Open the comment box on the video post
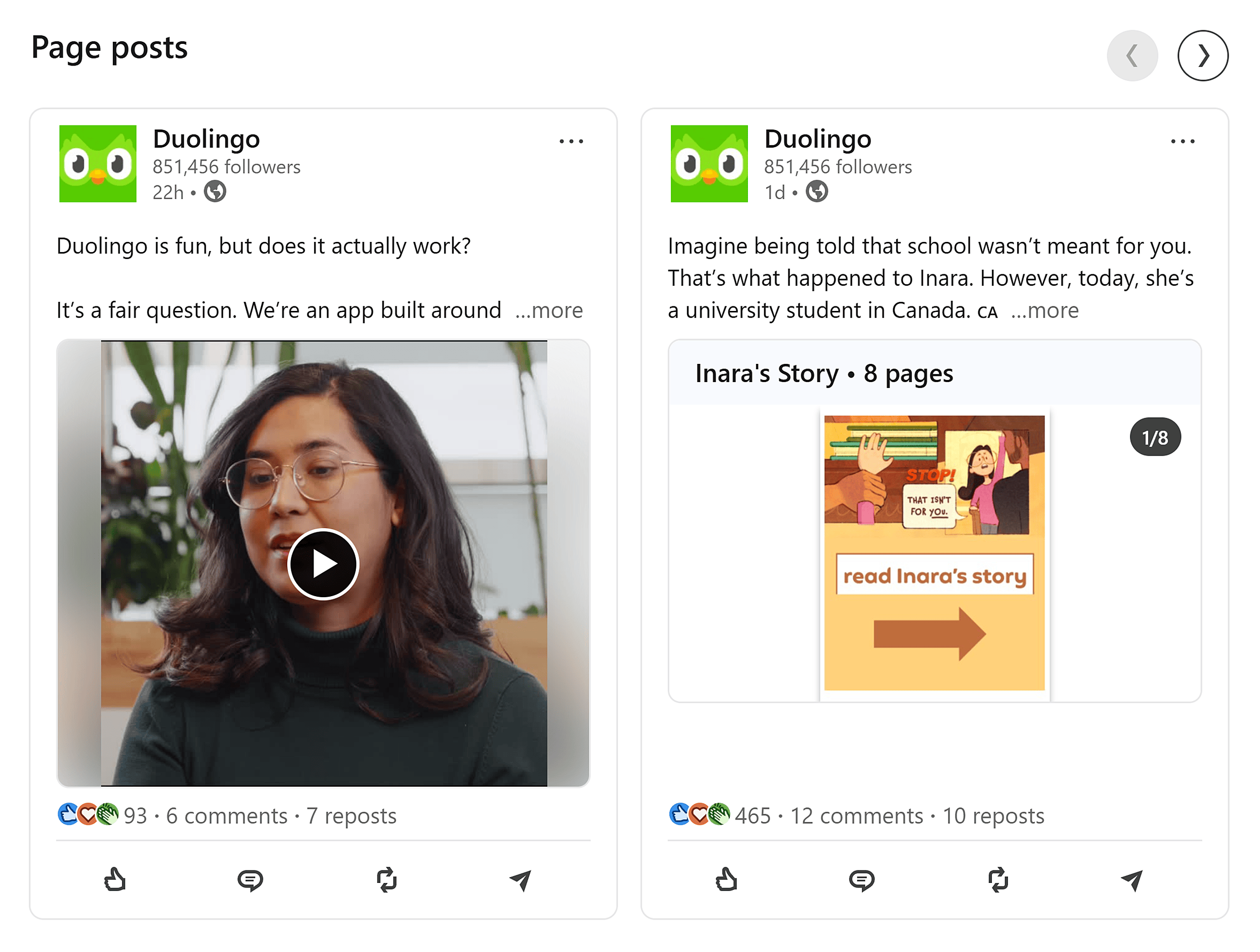The image size is (1260, 952). tap(250, 881)
